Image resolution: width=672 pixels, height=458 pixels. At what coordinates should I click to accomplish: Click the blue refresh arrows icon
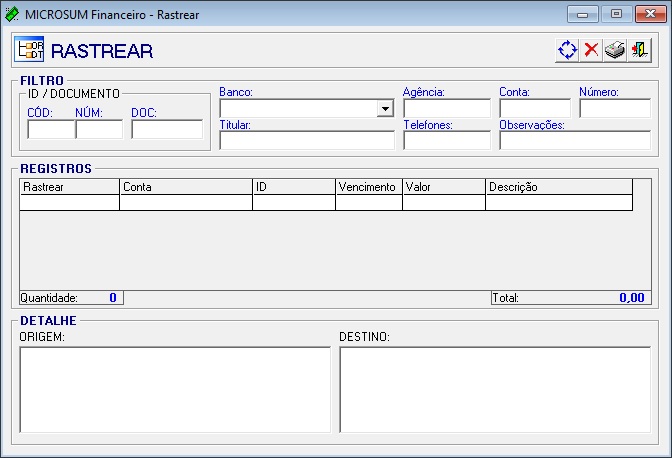(x=567, y=50)
